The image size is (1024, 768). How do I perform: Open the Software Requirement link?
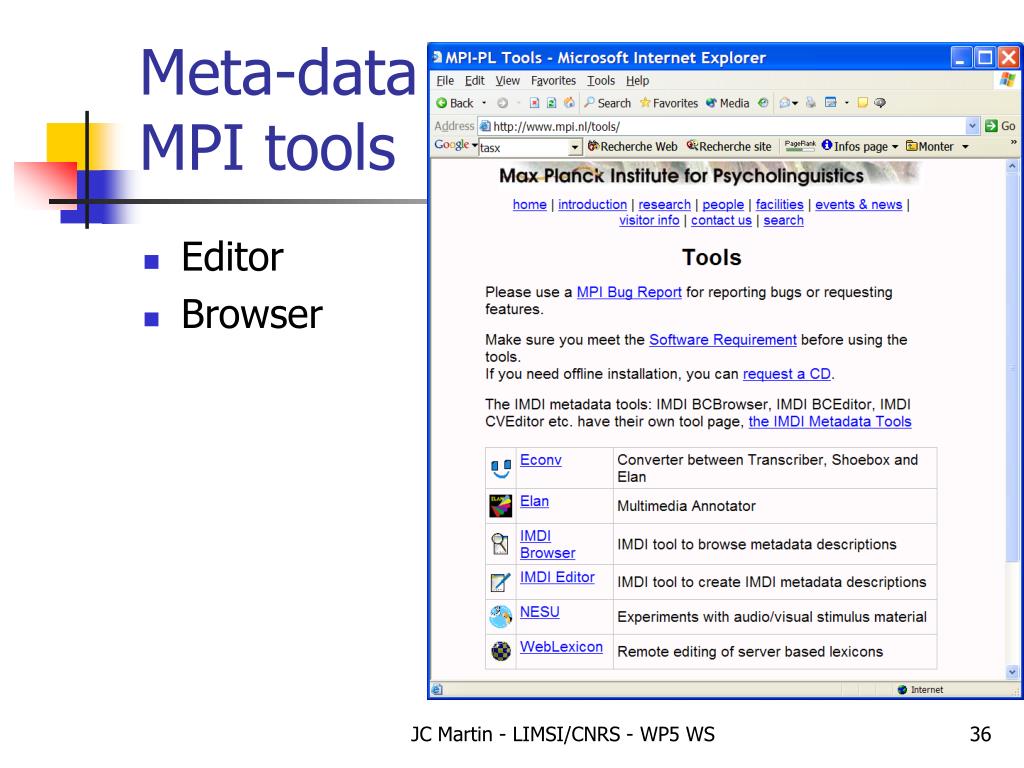[723, 340]
